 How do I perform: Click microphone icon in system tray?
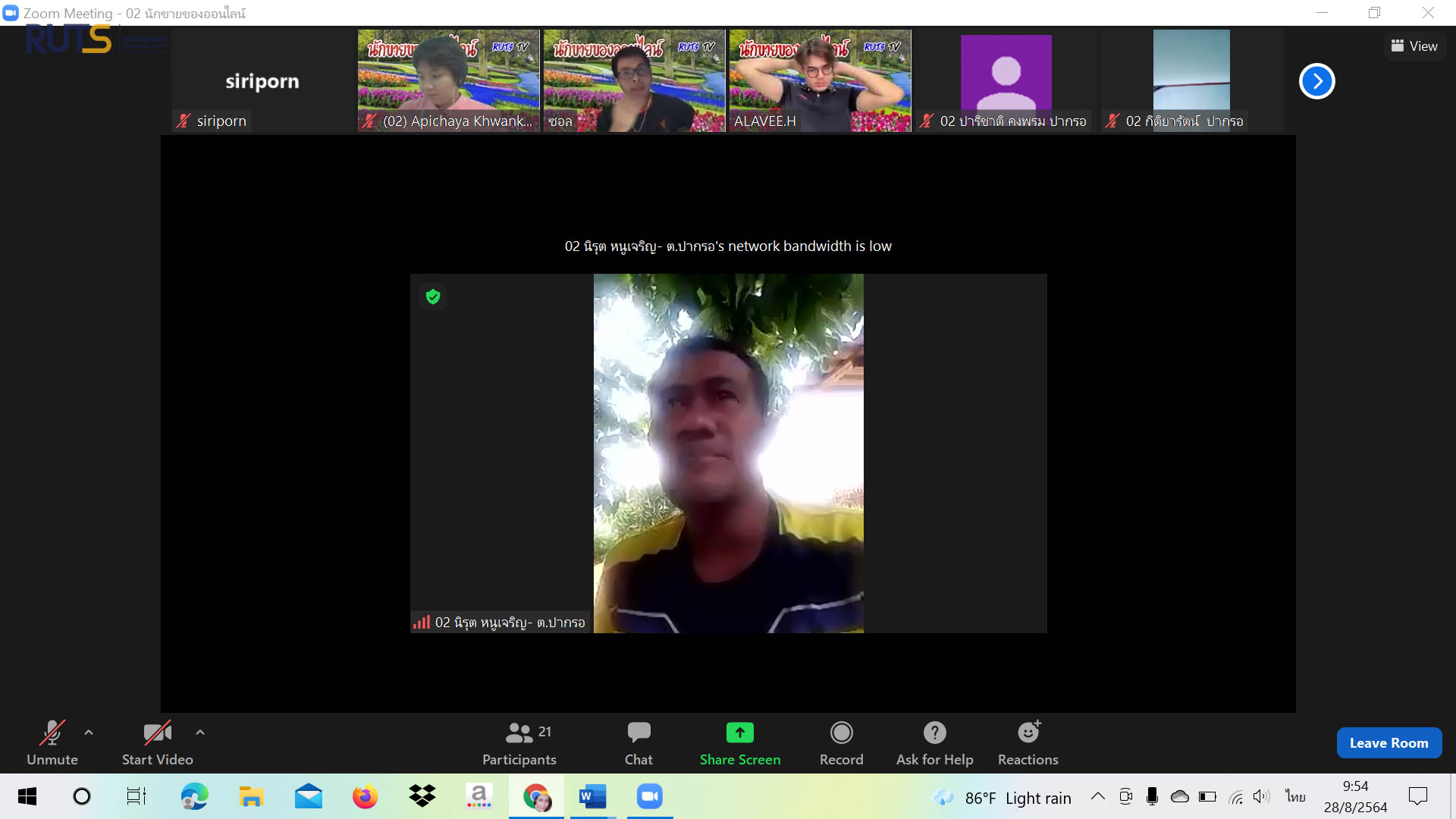(x=1152, y=796)
